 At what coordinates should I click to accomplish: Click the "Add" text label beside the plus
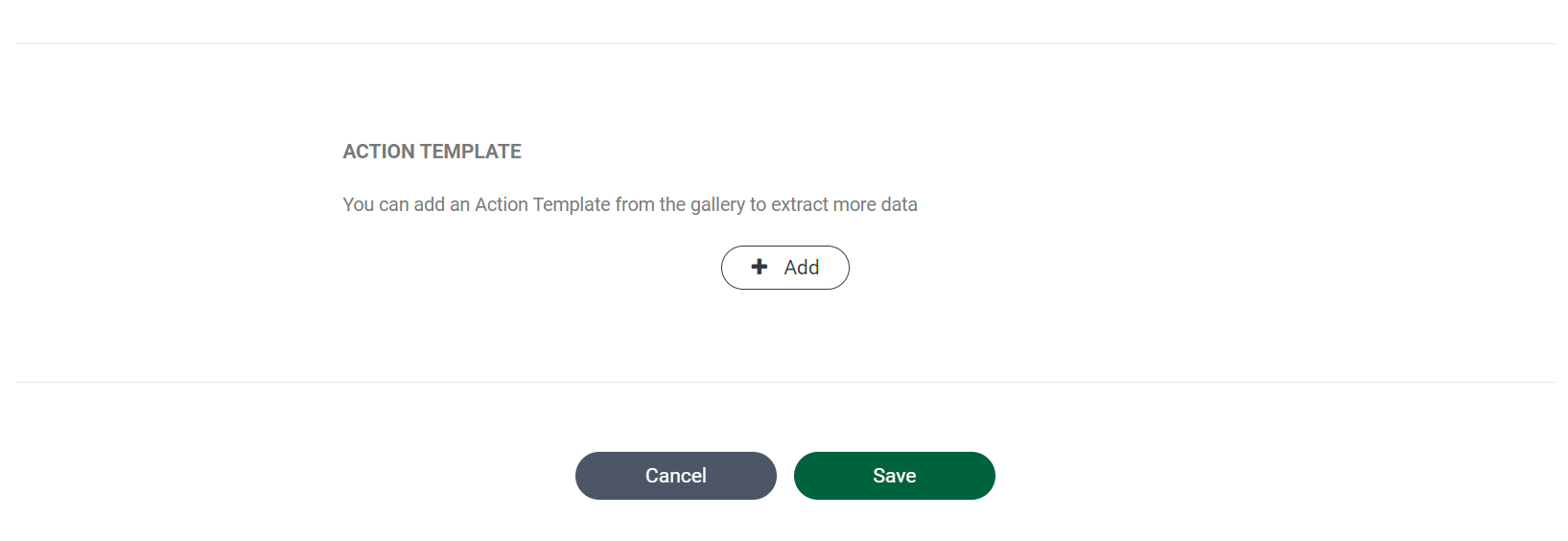(802, 268)
